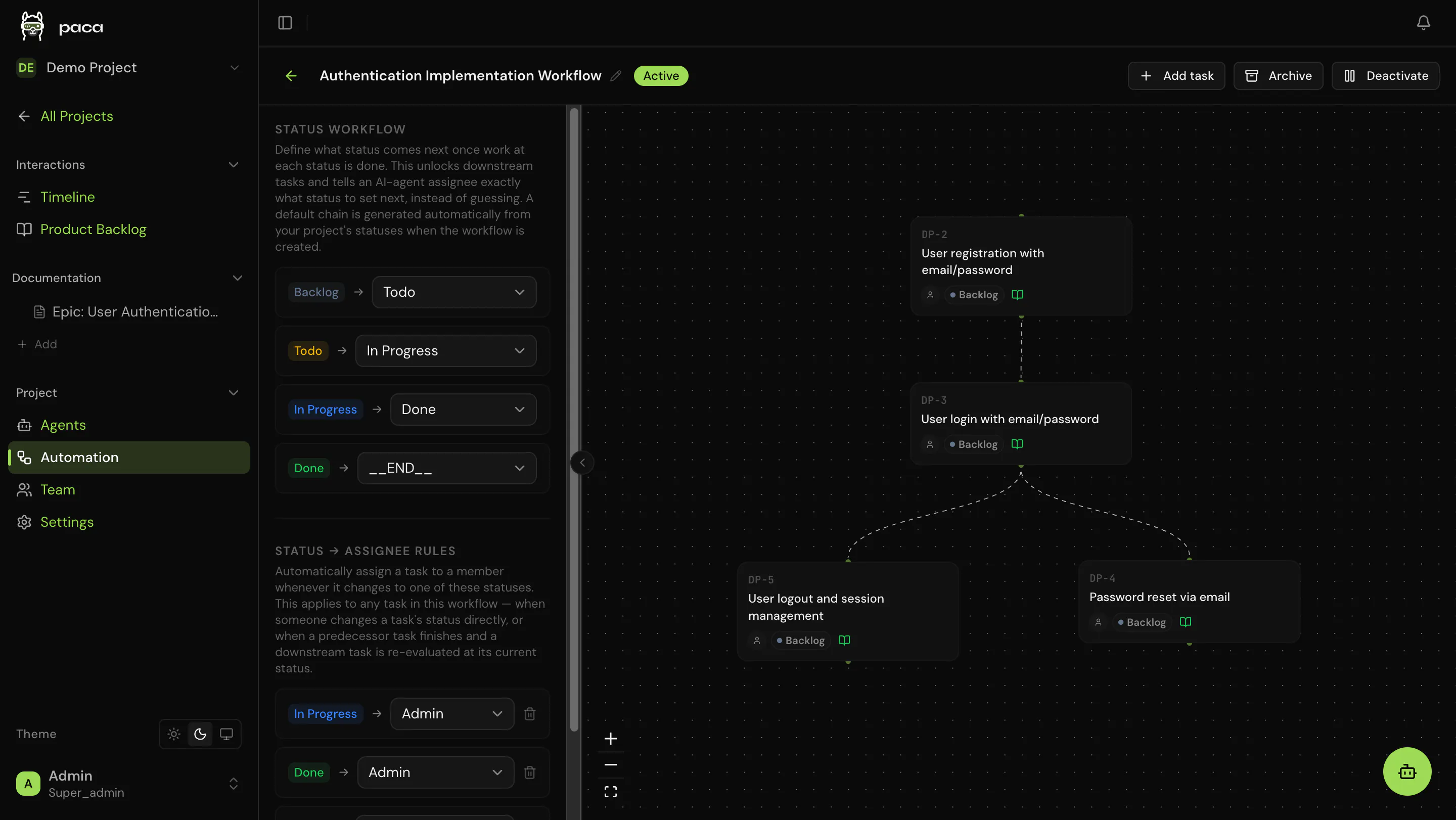Image resolution: width=1456 pixels, height=820 pixels.
Task: Open Todo next-status dropdown showing In Progress
Action: tap(445, 351)
